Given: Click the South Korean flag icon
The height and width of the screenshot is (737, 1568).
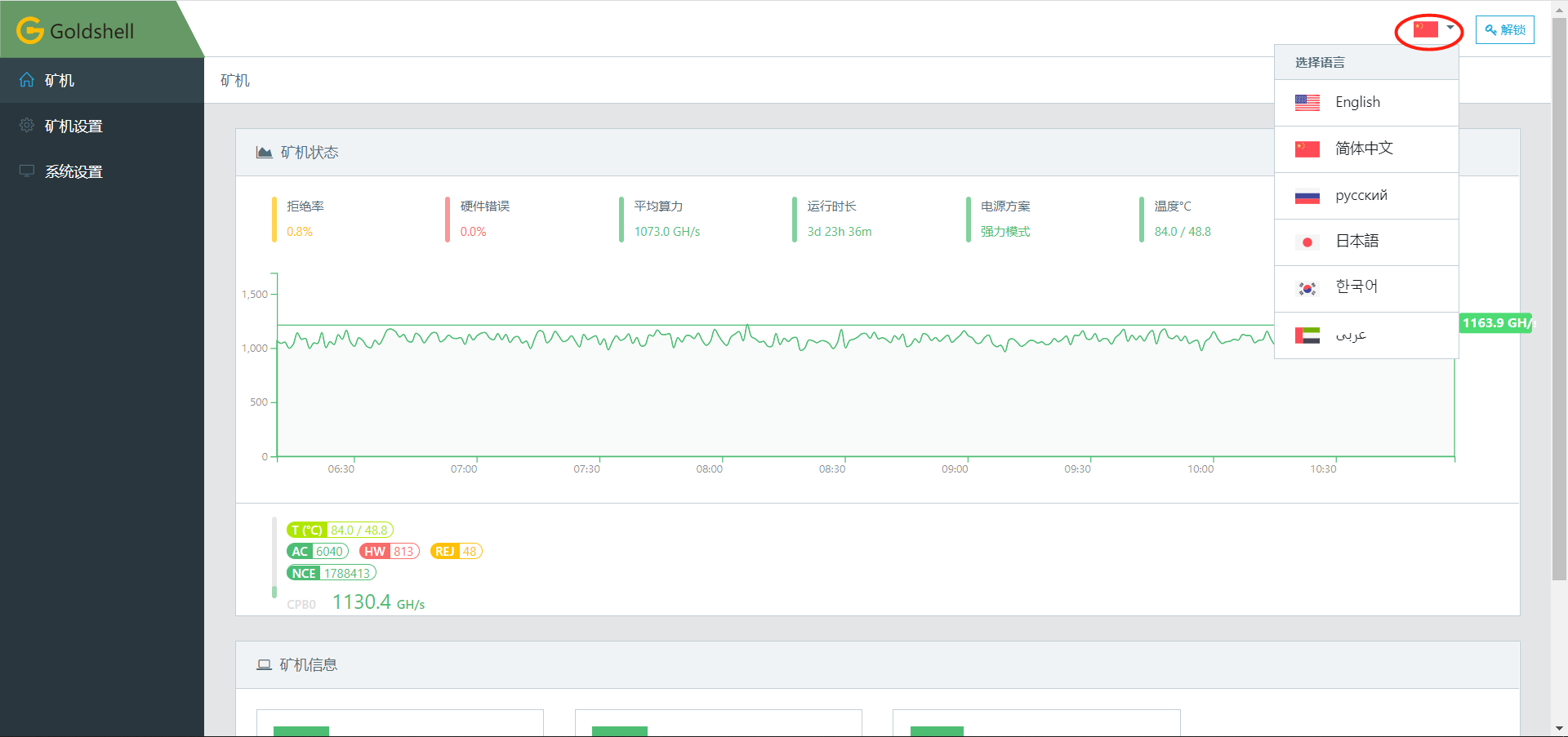Looking at the screenshot, I should coord(1307,288).
